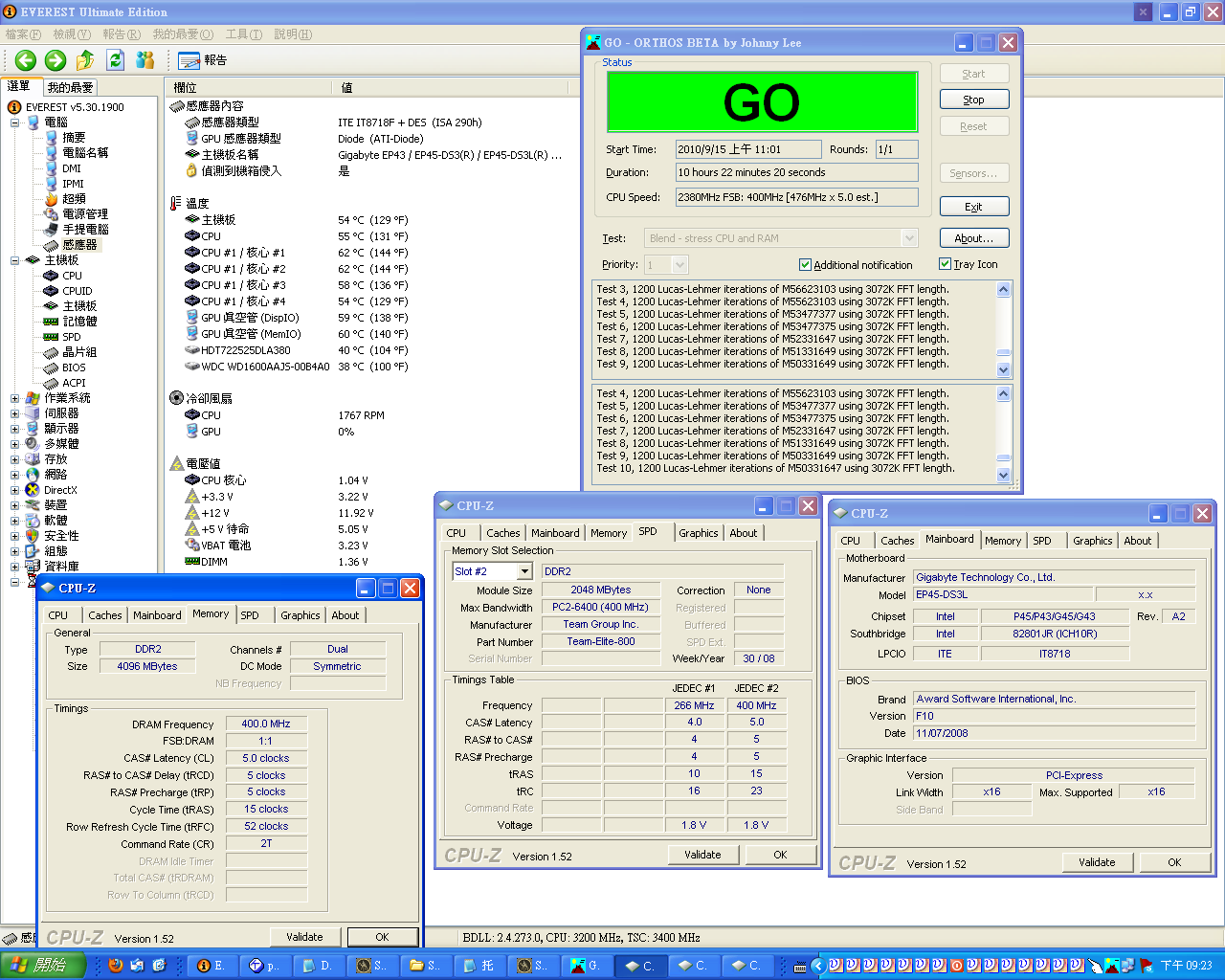Screen dimensions: 1225x980
Task: Expand hidden tray icons with round arrow
Action: [818, 966]
